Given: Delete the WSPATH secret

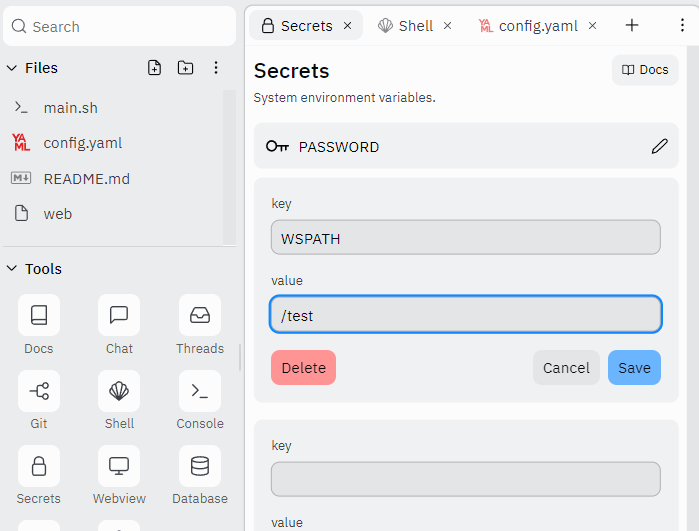Looking at the screenshot, I should tap(303, 367).
